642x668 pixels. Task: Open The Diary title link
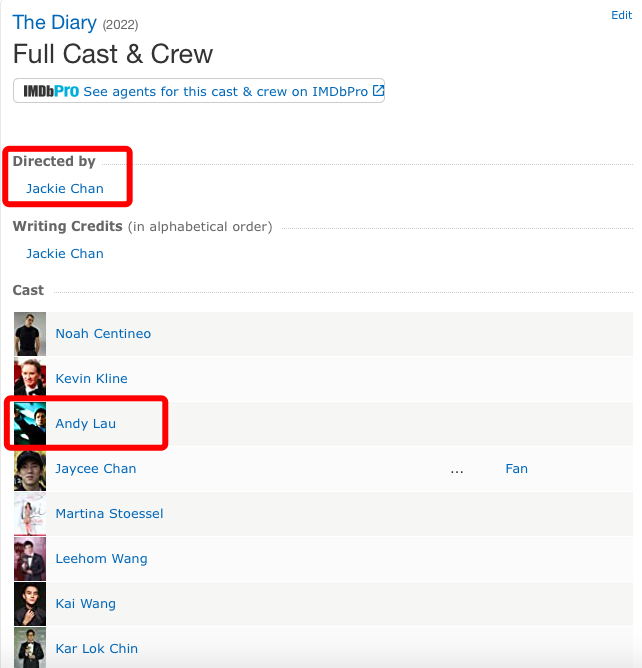click(x=55, y=22)
